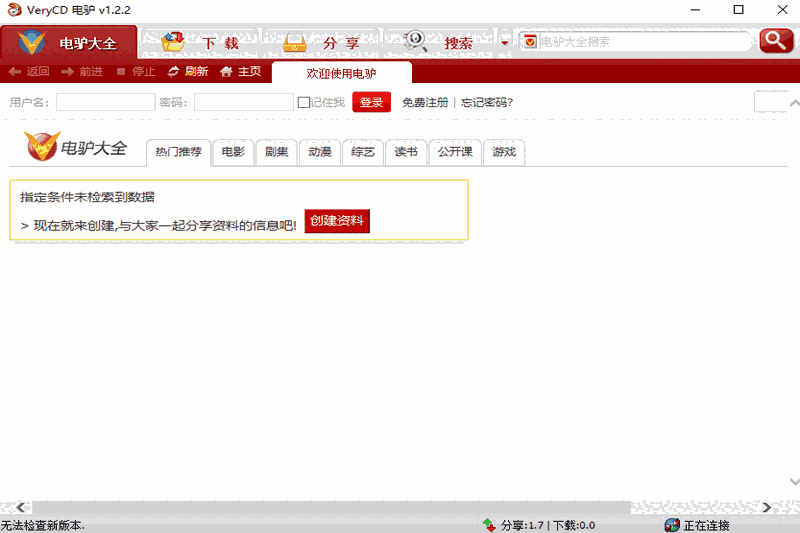The image size is (800, 533).
Task: Switch to the 分享 share tab
Action: [321, 43]
